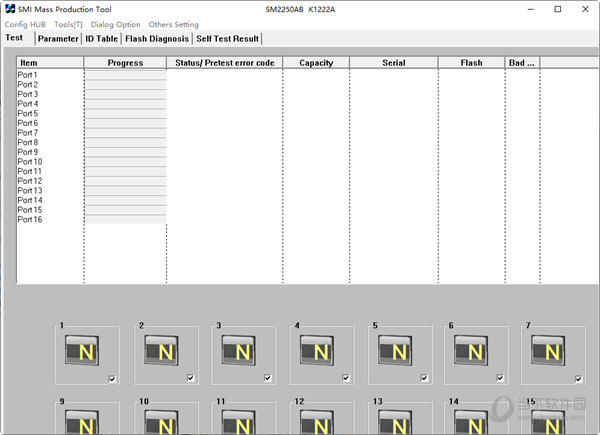Click port 5 N status icon
The image size is (600, 435).
[395, 350]
